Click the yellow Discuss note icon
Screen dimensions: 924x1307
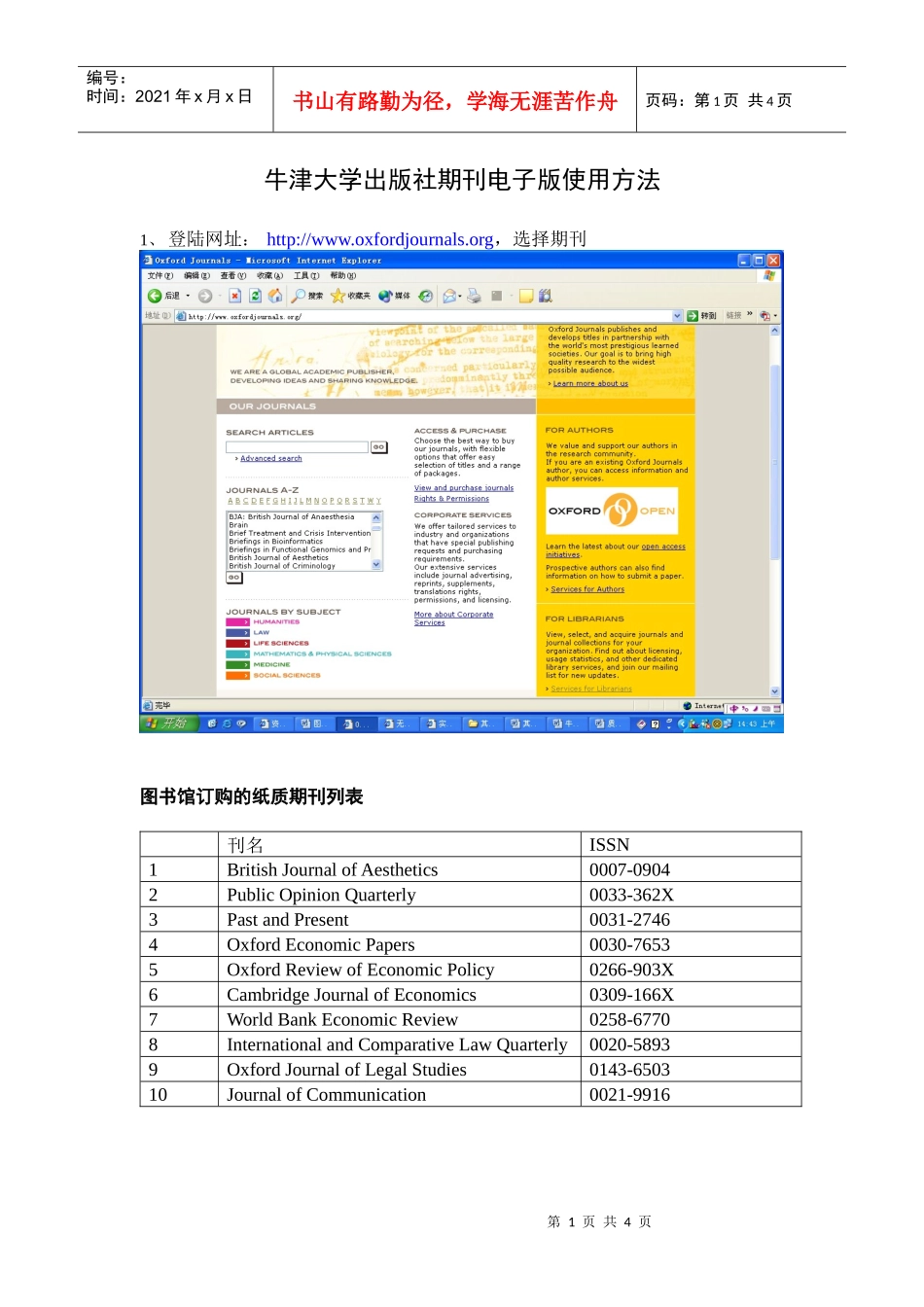(x=526, y=296)
